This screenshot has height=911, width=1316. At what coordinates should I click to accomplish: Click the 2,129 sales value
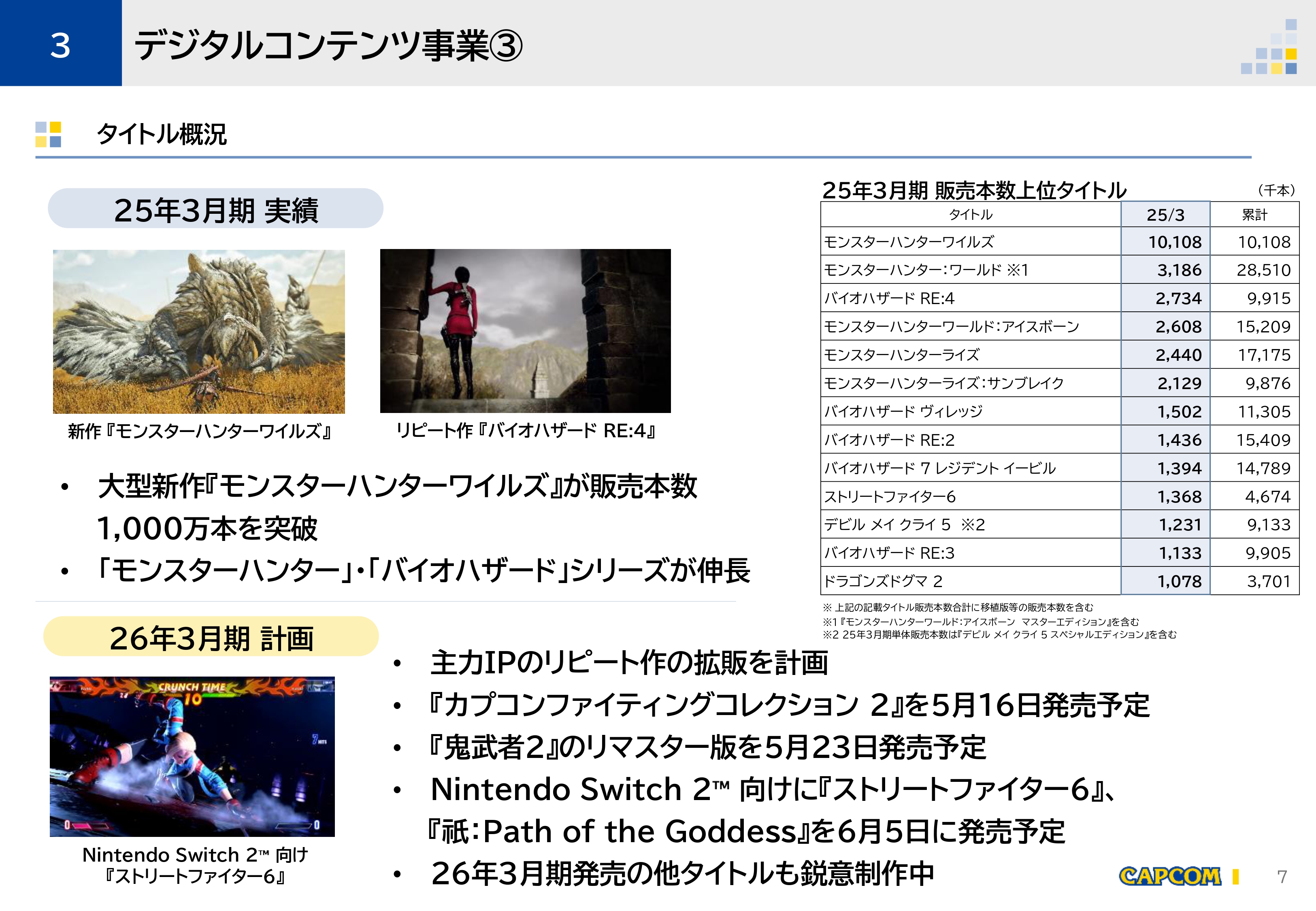click(1179, 383)
